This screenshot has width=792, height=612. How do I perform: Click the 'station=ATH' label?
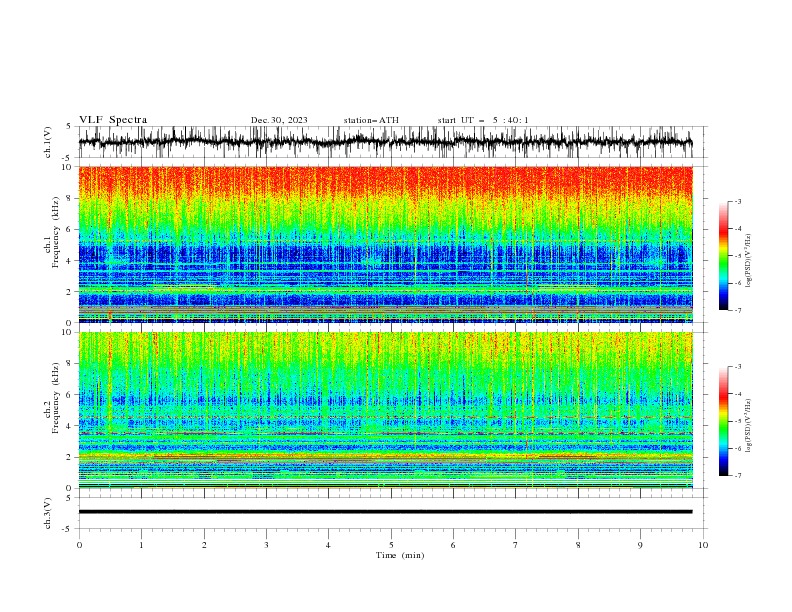[371, 120]
